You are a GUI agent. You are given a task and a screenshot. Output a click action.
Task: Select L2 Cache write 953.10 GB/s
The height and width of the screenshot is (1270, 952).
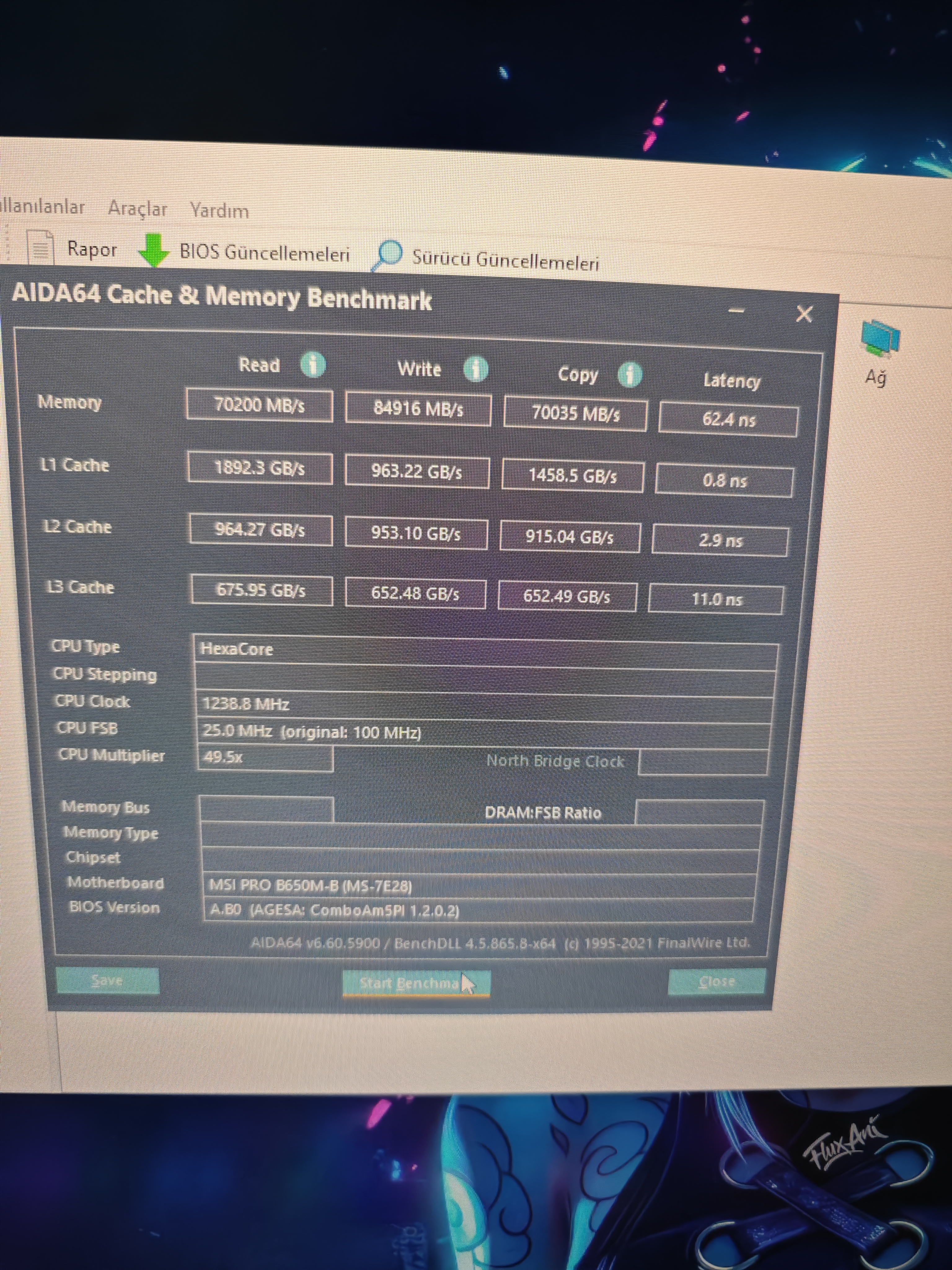click(x=416, y=533)
